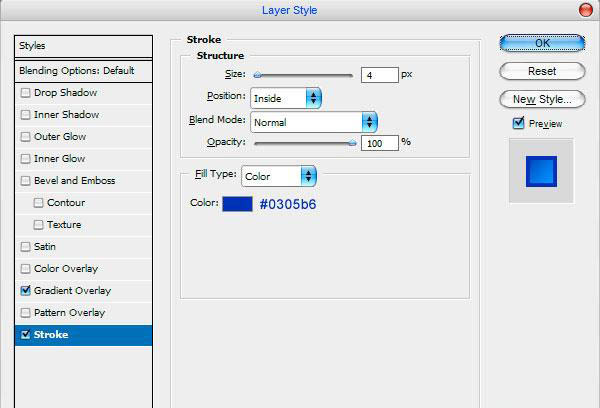Uncheck the Gradient Overlay checkbox
The image size is (600, 408).
tap(25, 290)
